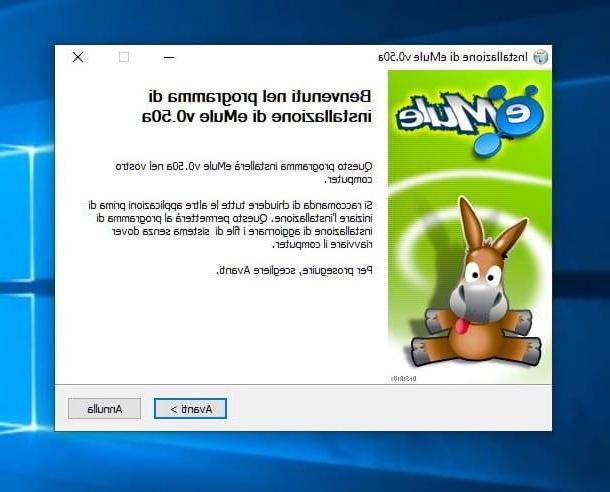Click the paragraph starting 'Si raccomanda di chiudere'
The width and height of the screenshot is (610, 492).
tap(230, 225)
